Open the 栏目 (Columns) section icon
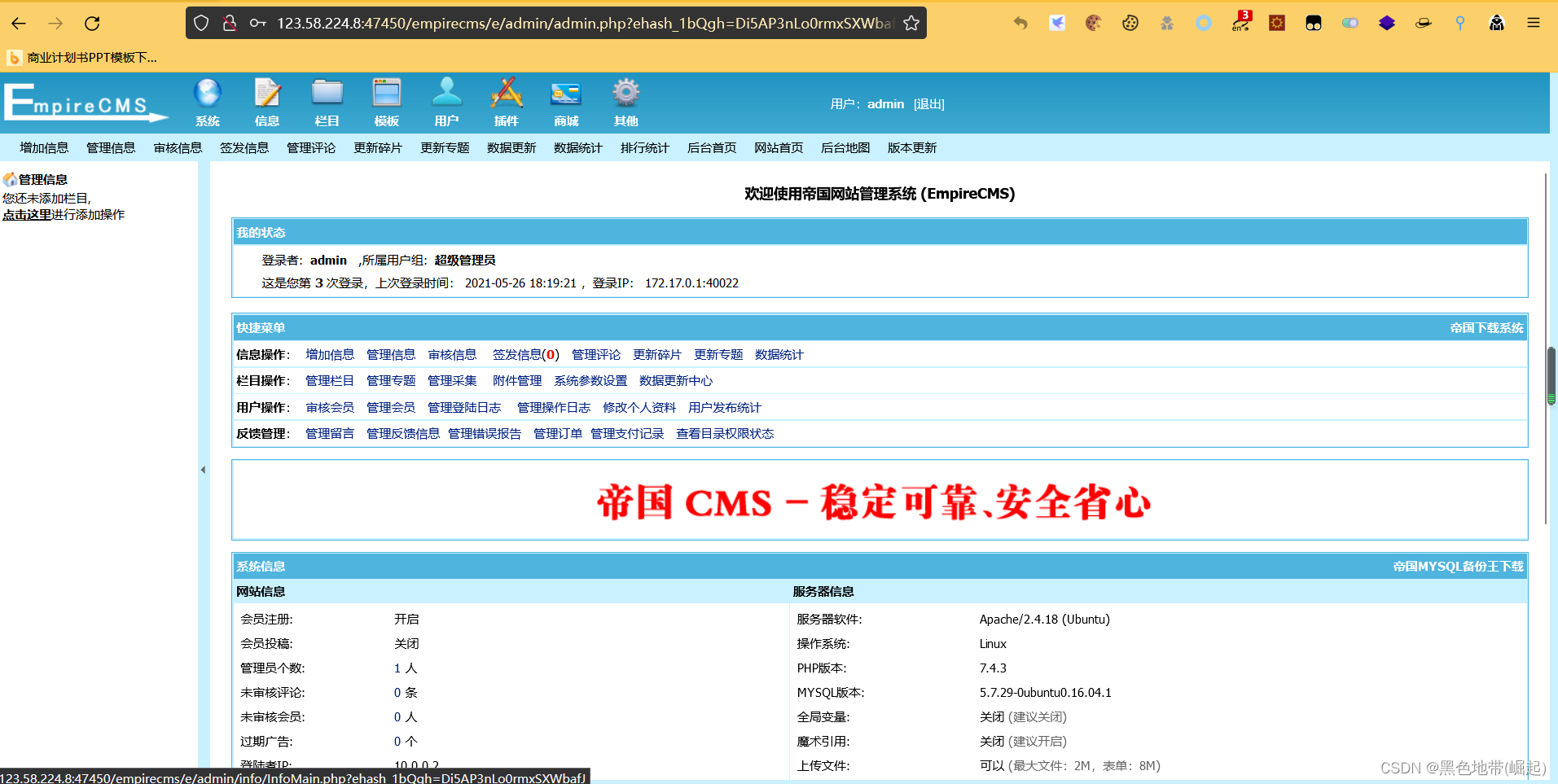1558x784 pixels. 327,96
